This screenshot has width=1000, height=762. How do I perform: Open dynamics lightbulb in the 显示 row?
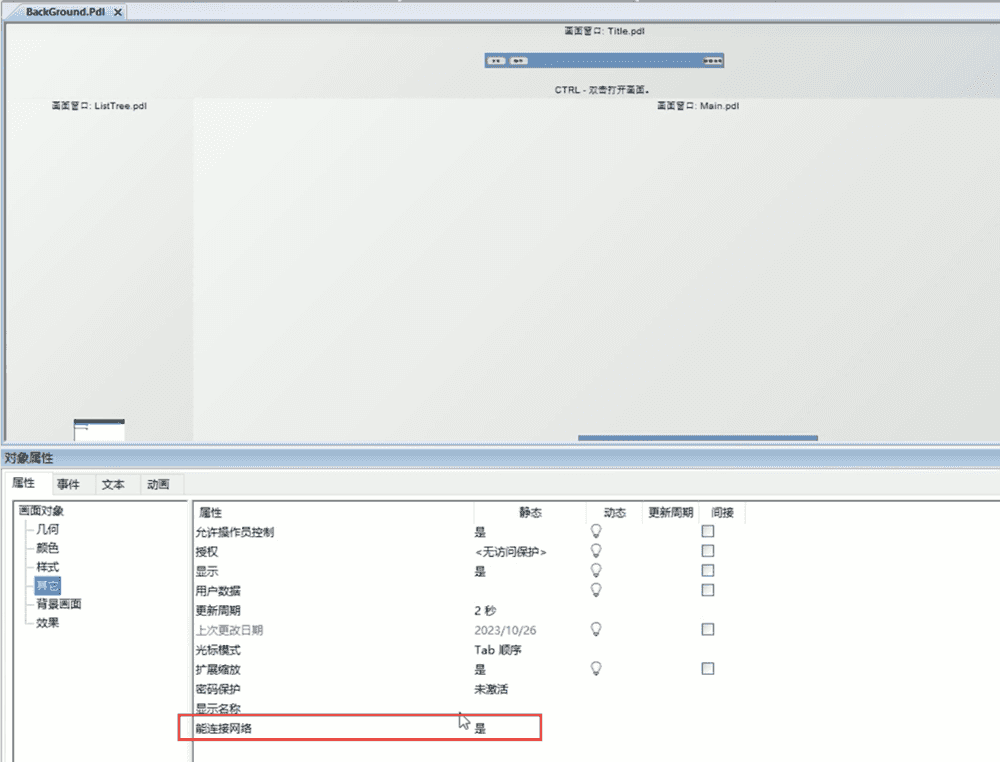(x=597, y=571)
